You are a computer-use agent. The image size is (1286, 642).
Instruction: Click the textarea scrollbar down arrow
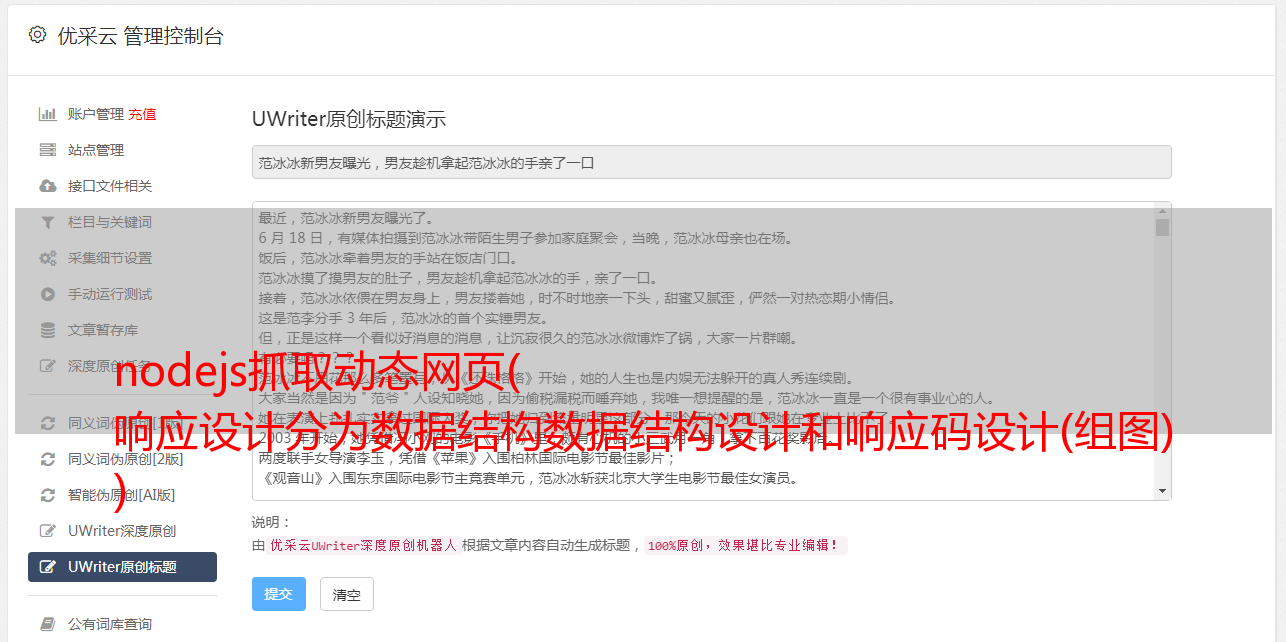1162,491
